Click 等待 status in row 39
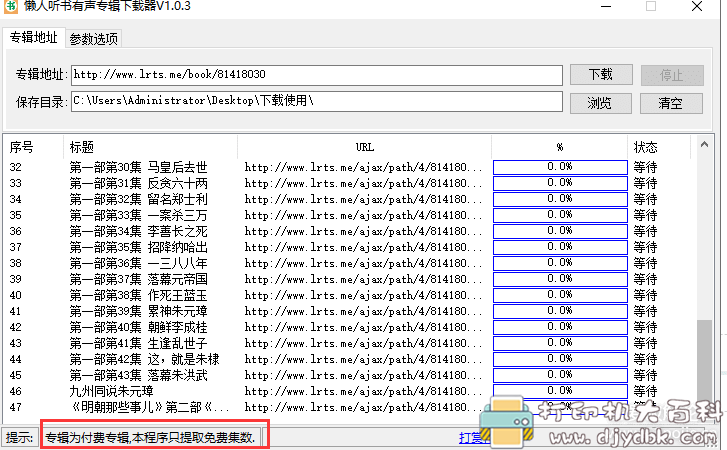 [x=645, y=279]
